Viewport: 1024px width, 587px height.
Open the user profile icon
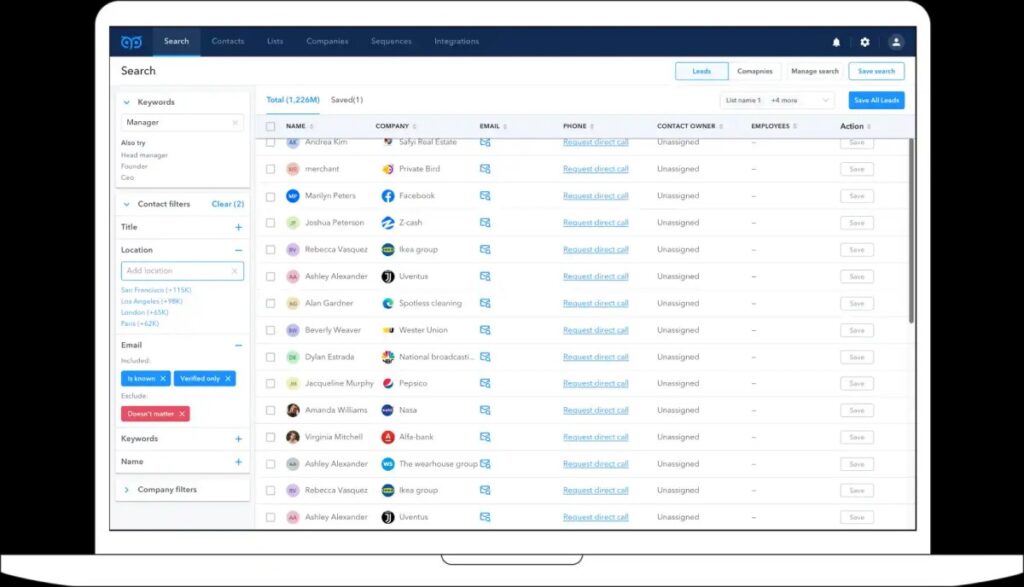click(895, 41)
